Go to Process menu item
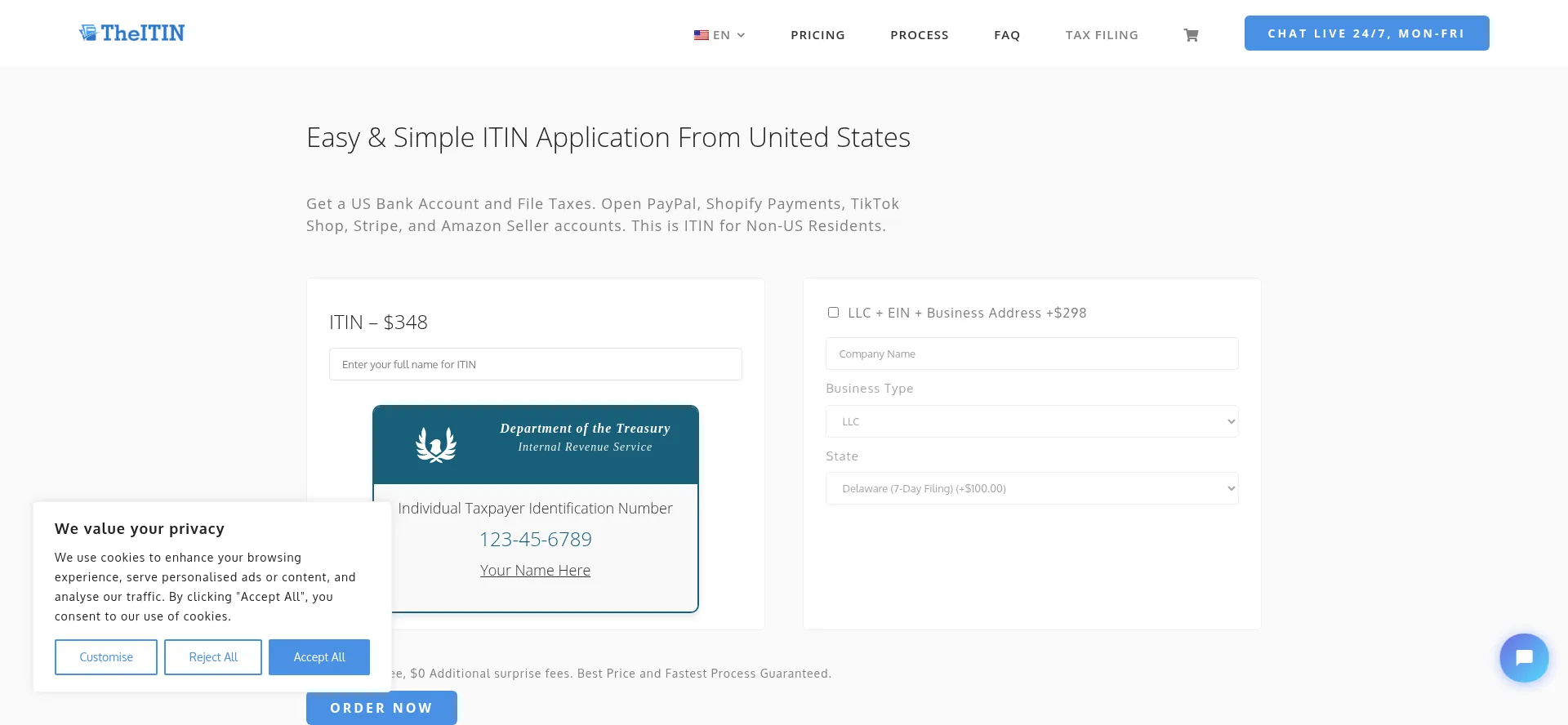 920,35
